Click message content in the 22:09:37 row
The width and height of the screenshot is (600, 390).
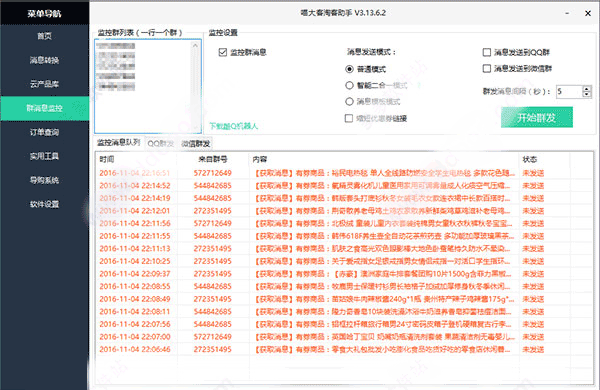tap(383, 274)
